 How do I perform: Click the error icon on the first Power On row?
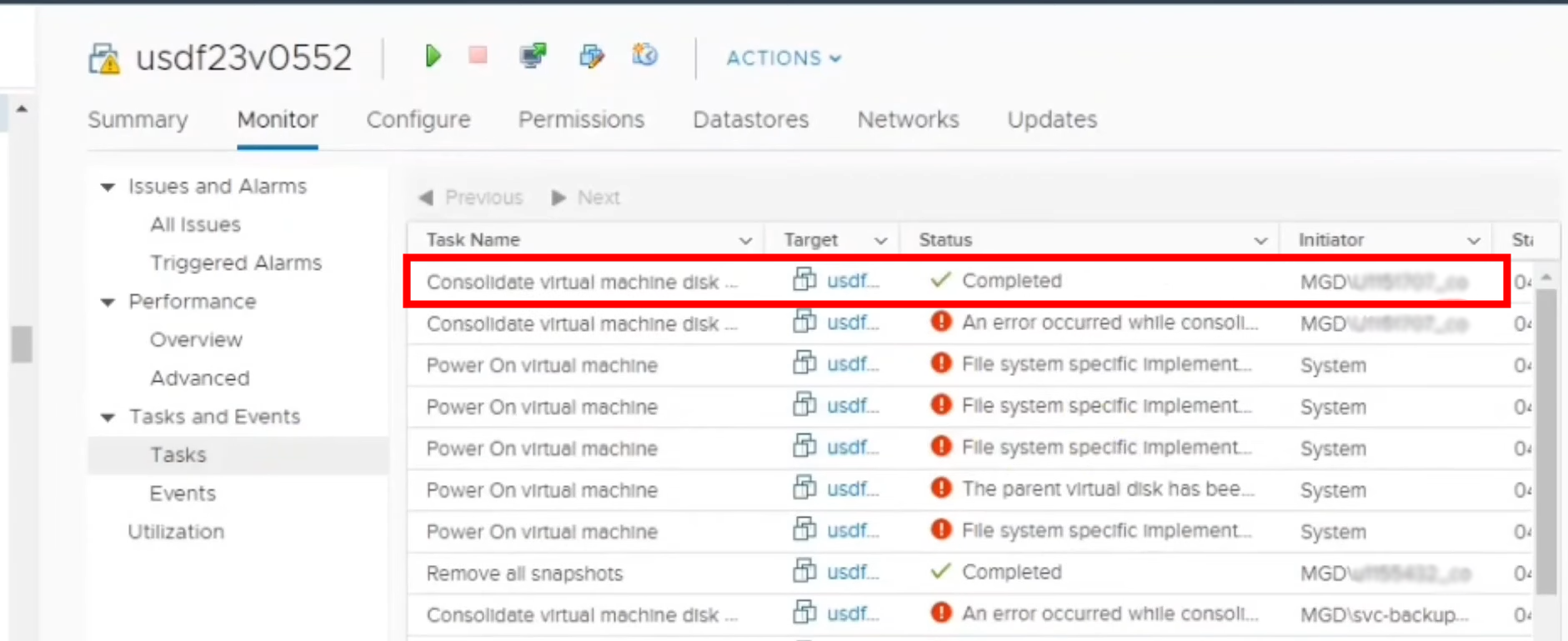[940, 363]
